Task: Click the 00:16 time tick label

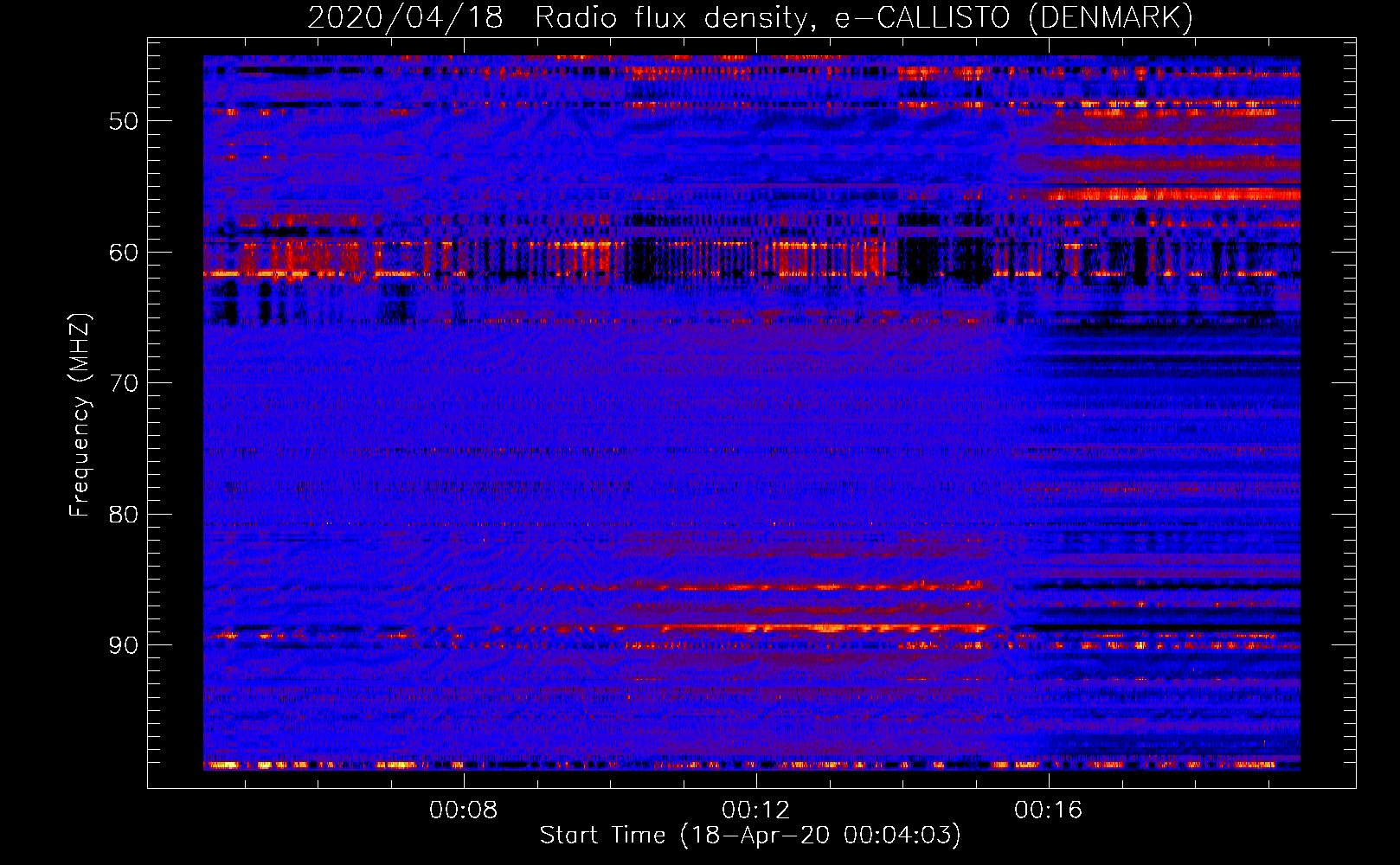Action: [1049, 810]
